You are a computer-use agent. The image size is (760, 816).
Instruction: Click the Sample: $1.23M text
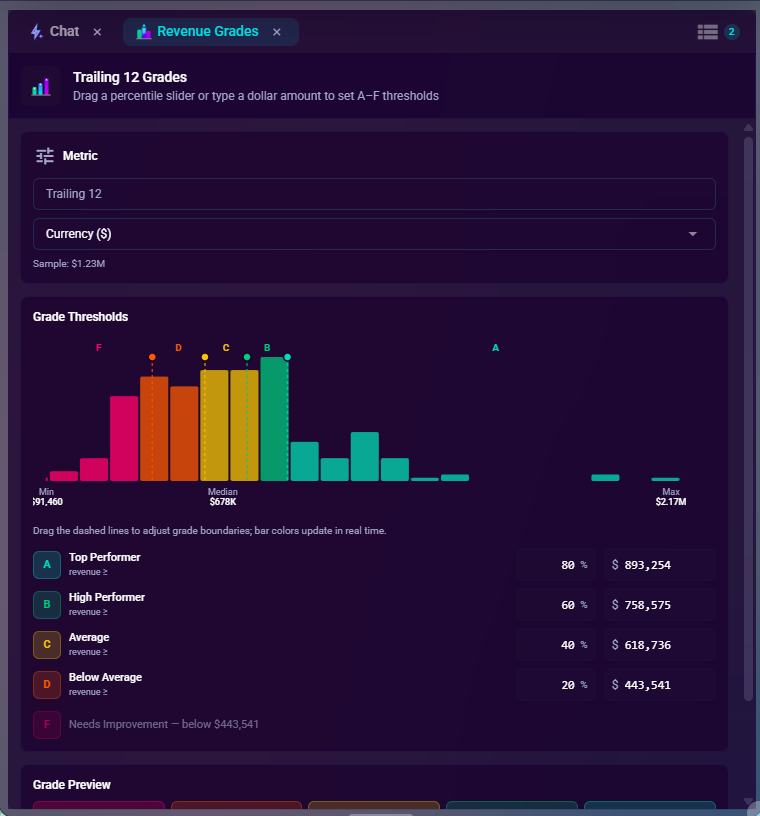[69, 264]
